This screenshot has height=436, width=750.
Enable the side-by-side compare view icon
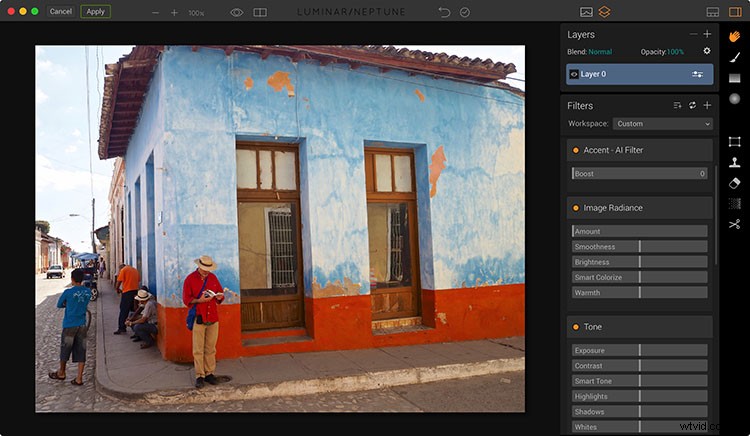(x=260, y=12)
